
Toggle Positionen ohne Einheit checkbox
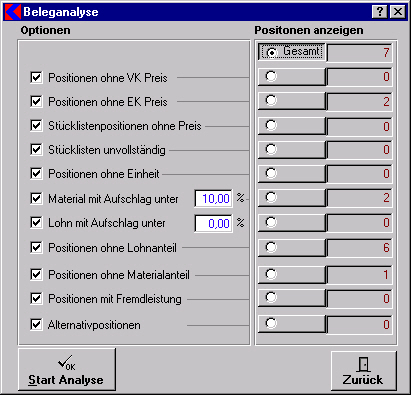(x=36, y=173)
